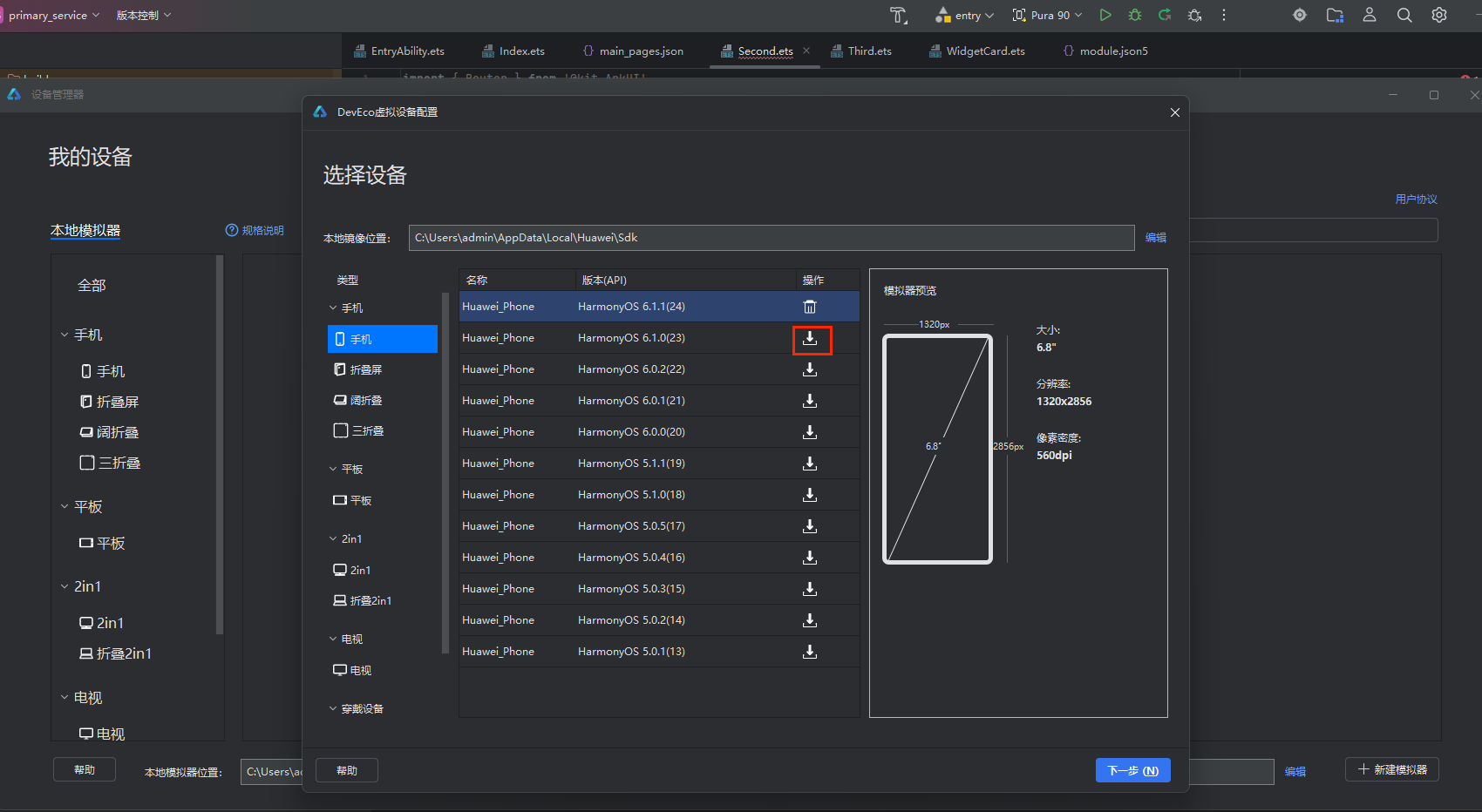Viewport: 1482px width, 812px height.
Task: Switch to the Index.ets tab
Action: [513, 51]
